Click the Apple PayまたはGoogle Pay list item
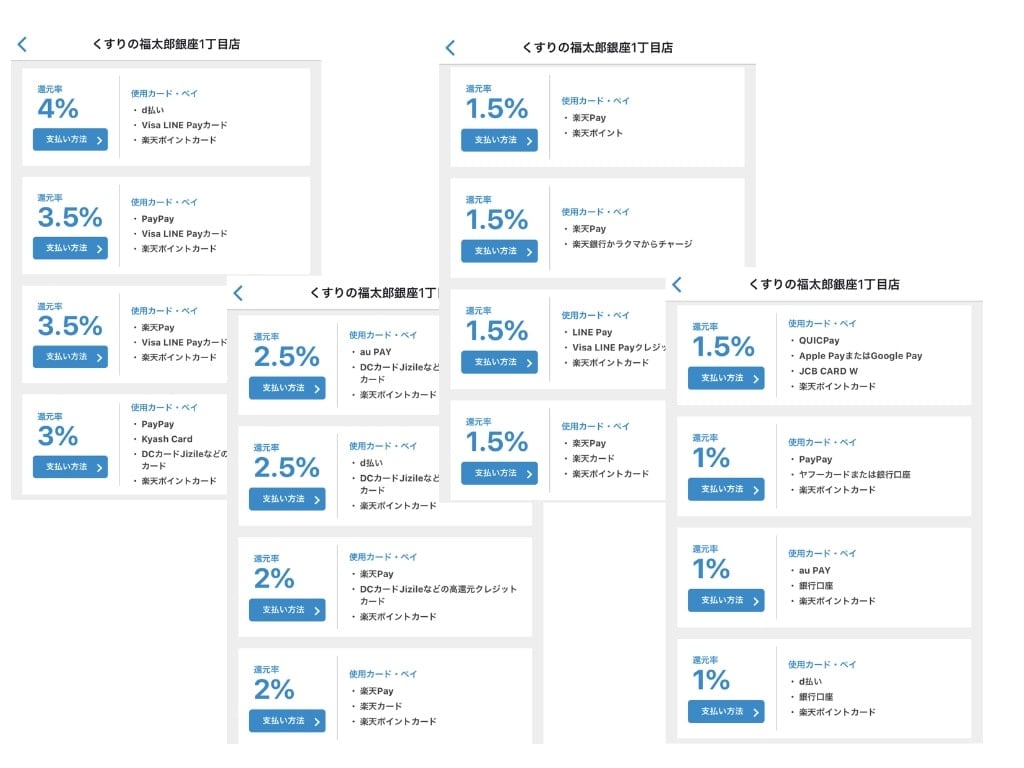 (860, 356)
